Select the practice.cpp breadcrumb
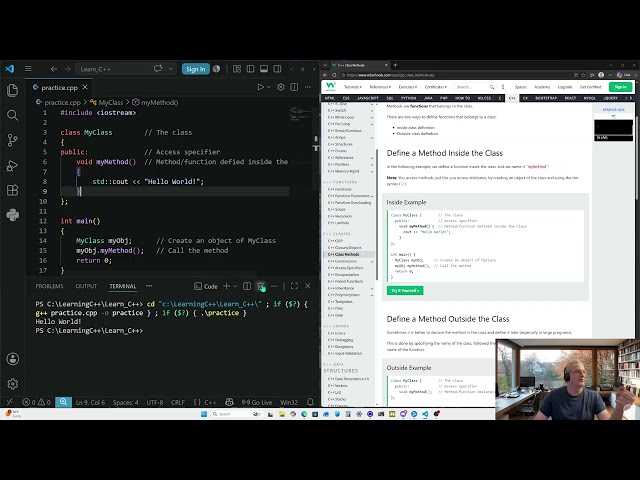 pyautogui.click(x=58, y=102)
